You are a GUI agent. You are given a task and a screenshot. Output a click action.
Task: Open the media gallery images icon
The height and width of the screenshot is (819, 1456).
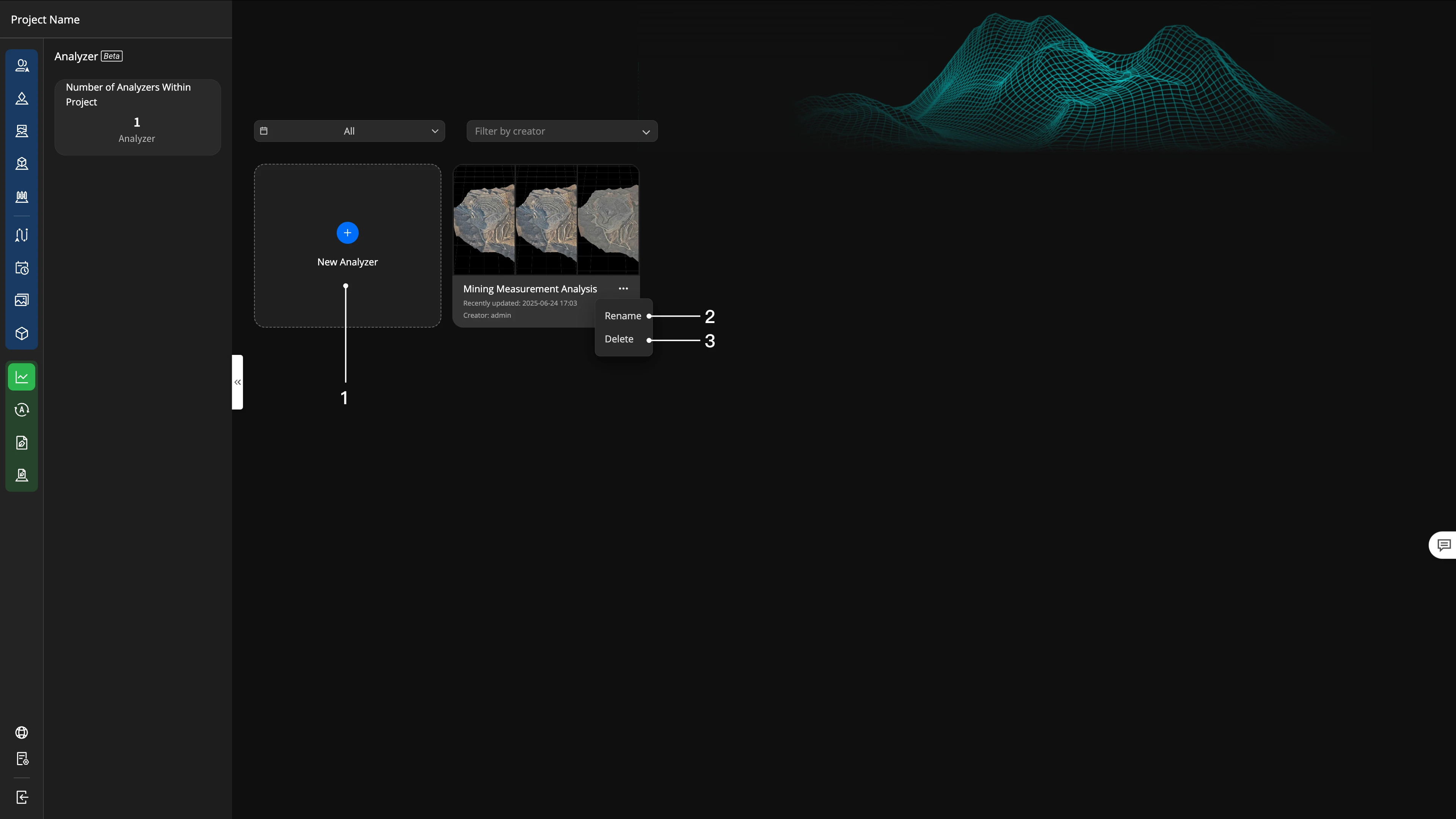click(22, 300)
